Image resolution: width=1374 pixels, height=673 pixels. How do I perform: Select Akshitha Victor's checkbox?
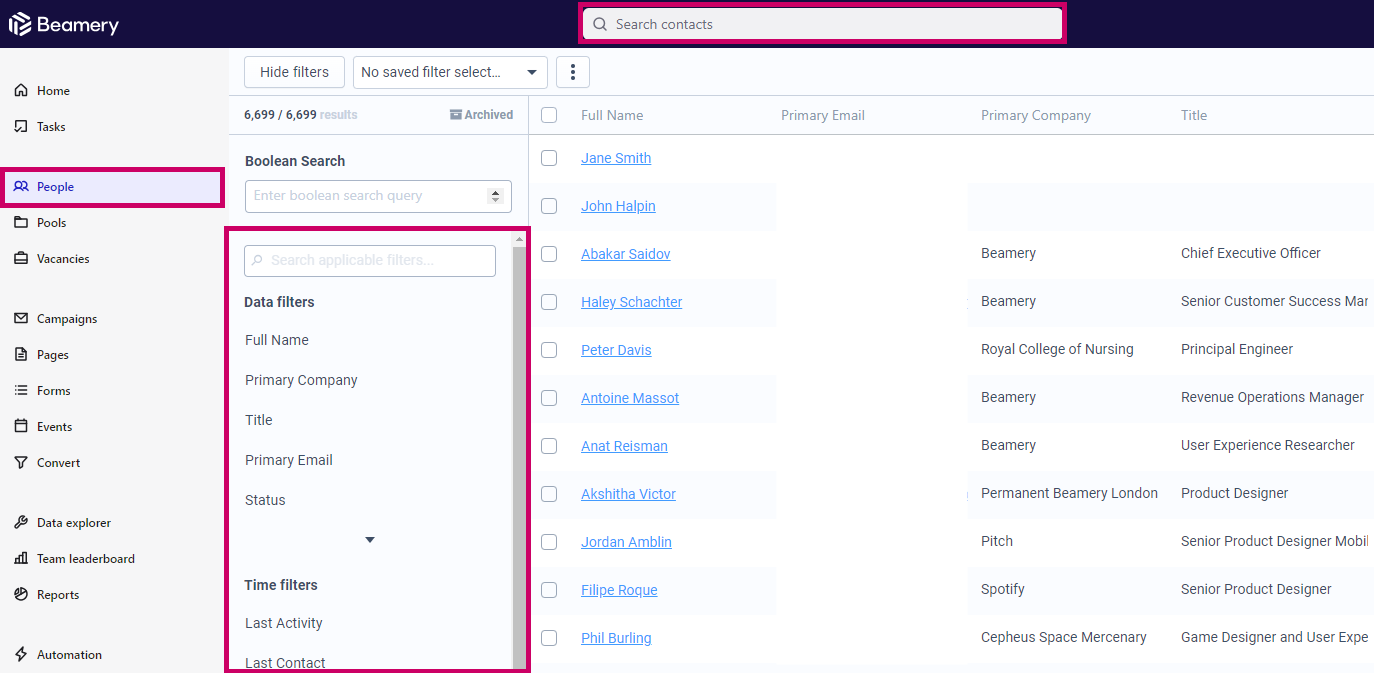coord(549,494)
